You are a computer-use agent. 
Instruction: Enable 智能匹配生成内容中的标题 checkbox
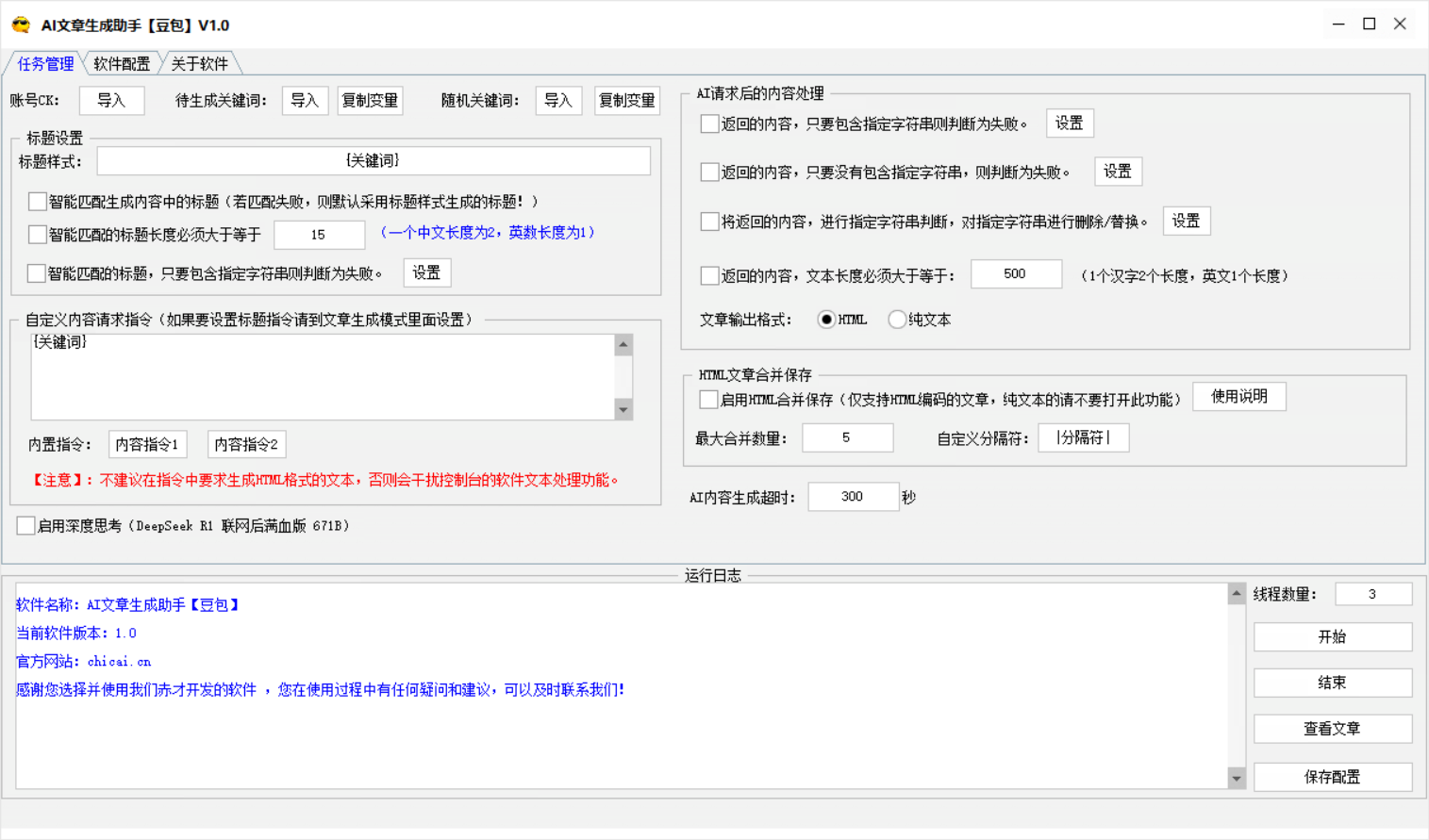click(x=37, y=202)
